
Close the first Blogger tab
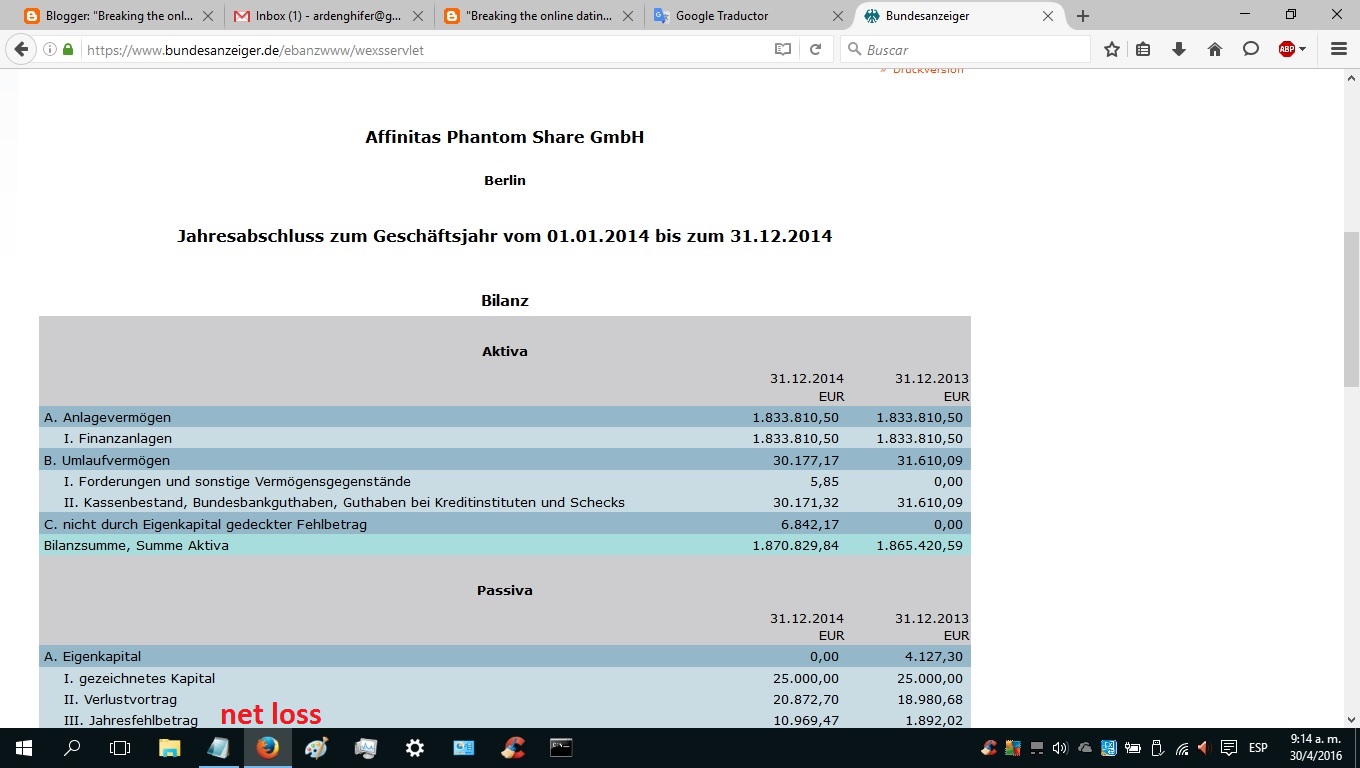[x=207, y=16]
